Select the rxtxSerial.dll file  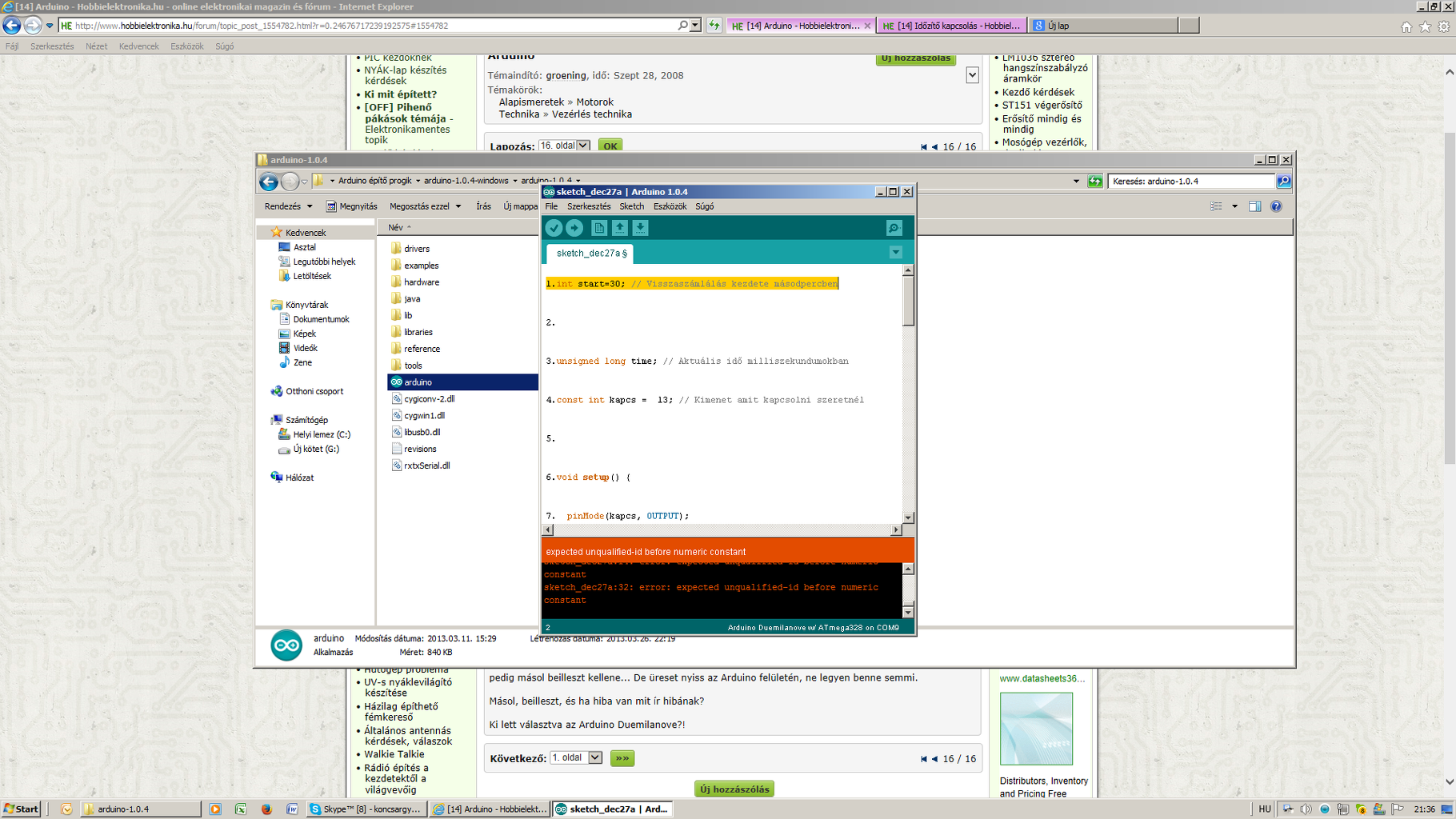click(427, 465)
